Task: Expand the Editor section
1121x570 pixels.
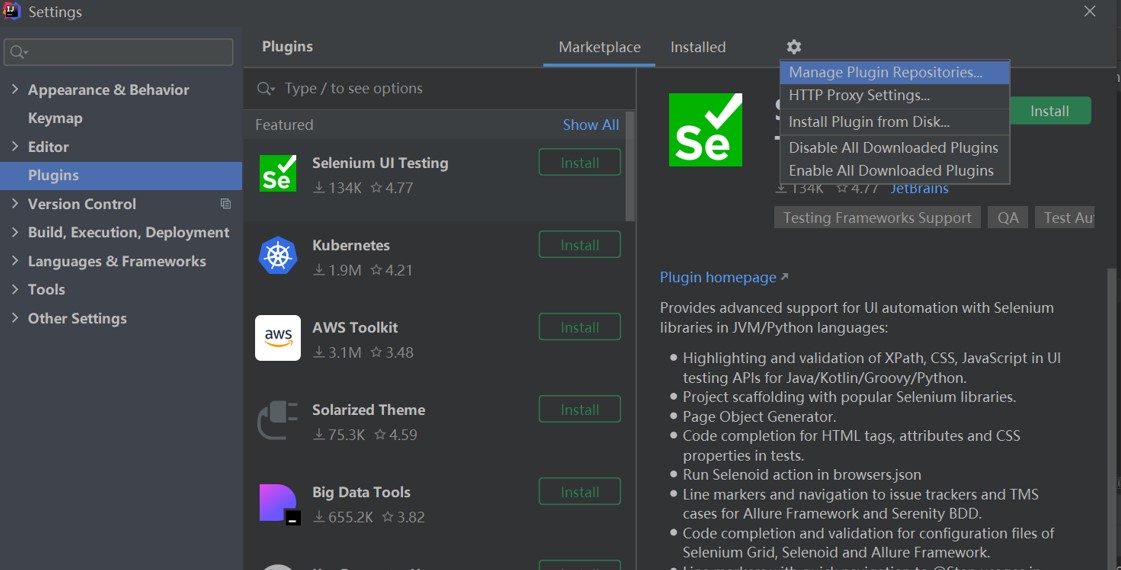Action: [15, 146]
